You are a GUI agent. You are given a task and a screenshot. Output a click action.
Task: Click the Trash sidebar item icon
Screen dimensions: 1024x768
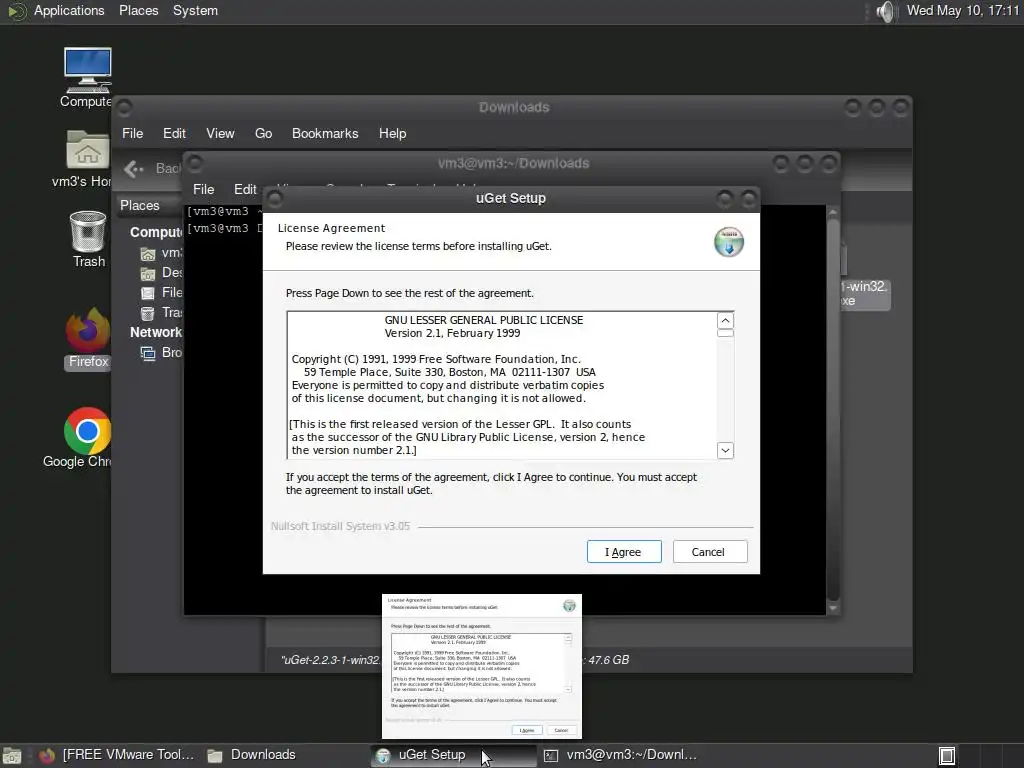[x=148, y=313]
